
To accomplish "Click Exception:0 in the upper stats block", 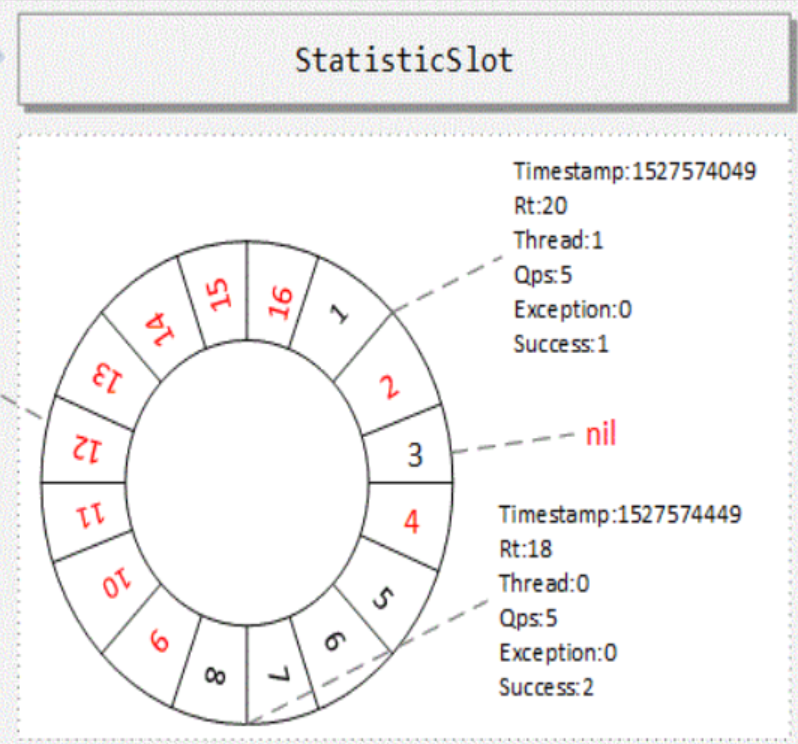I will click(573, 309).
